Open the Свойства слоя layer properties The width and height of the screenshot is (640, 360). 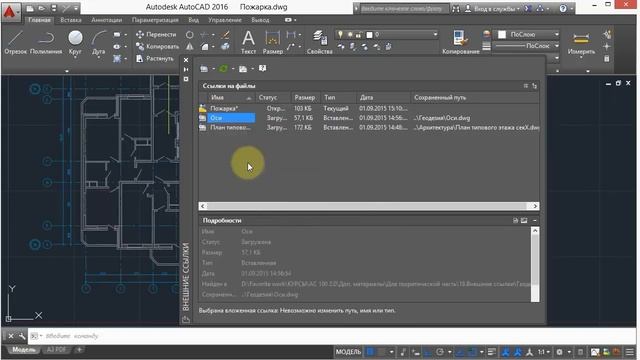point(319,42)
